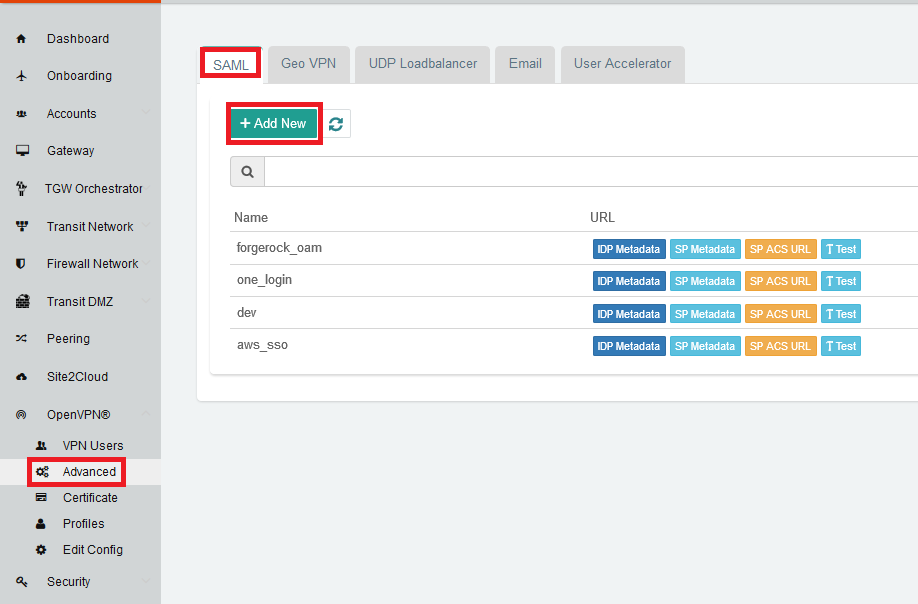Image resolution: width=918 pixels, height=604 pixels.
Task: Switch to the Geo VPN tab
Action: click(x=308, y=62)
